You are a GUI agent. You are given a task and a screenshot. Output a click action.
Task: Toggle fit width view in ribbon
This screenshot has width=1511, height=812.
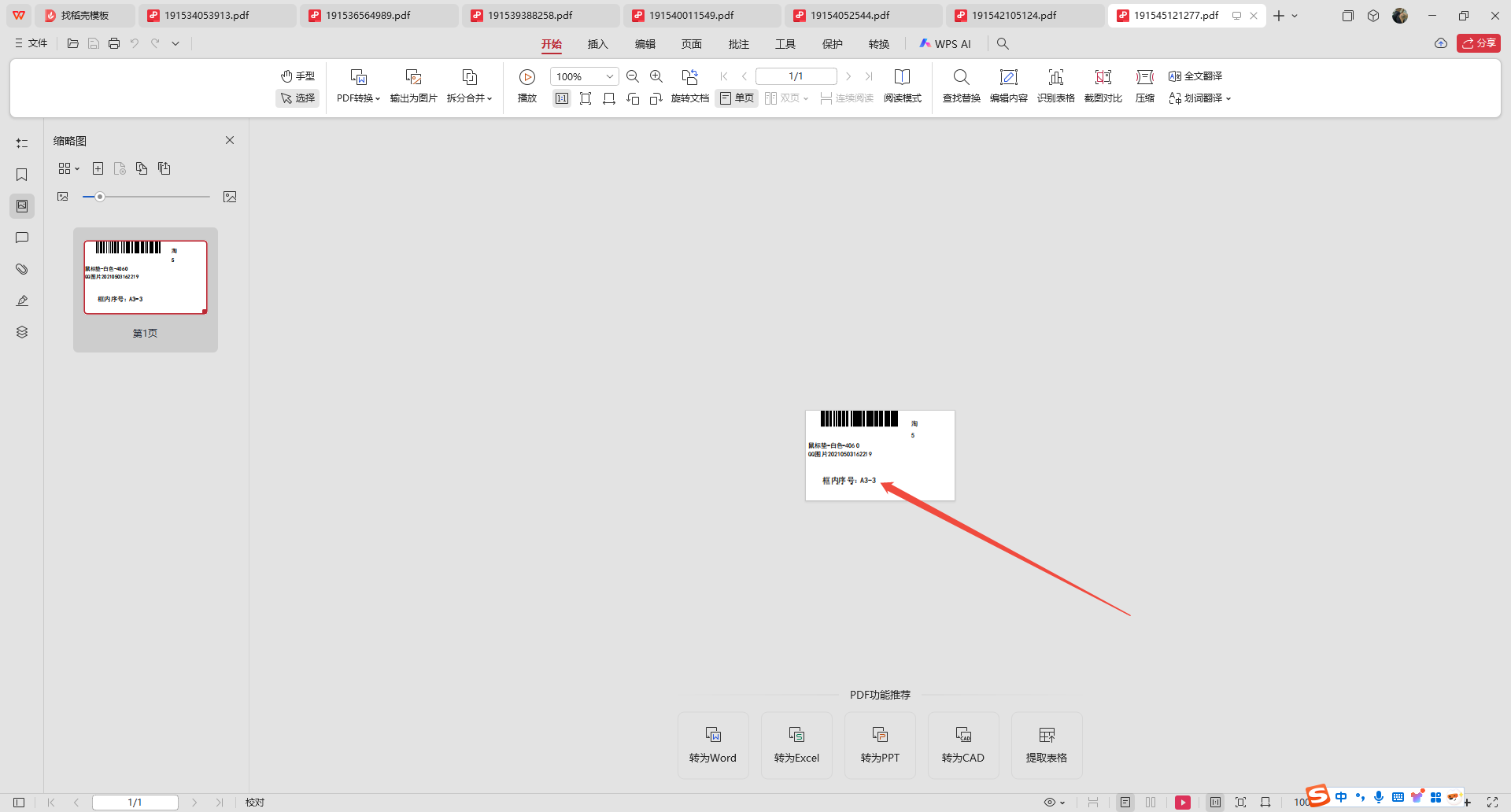609,98
